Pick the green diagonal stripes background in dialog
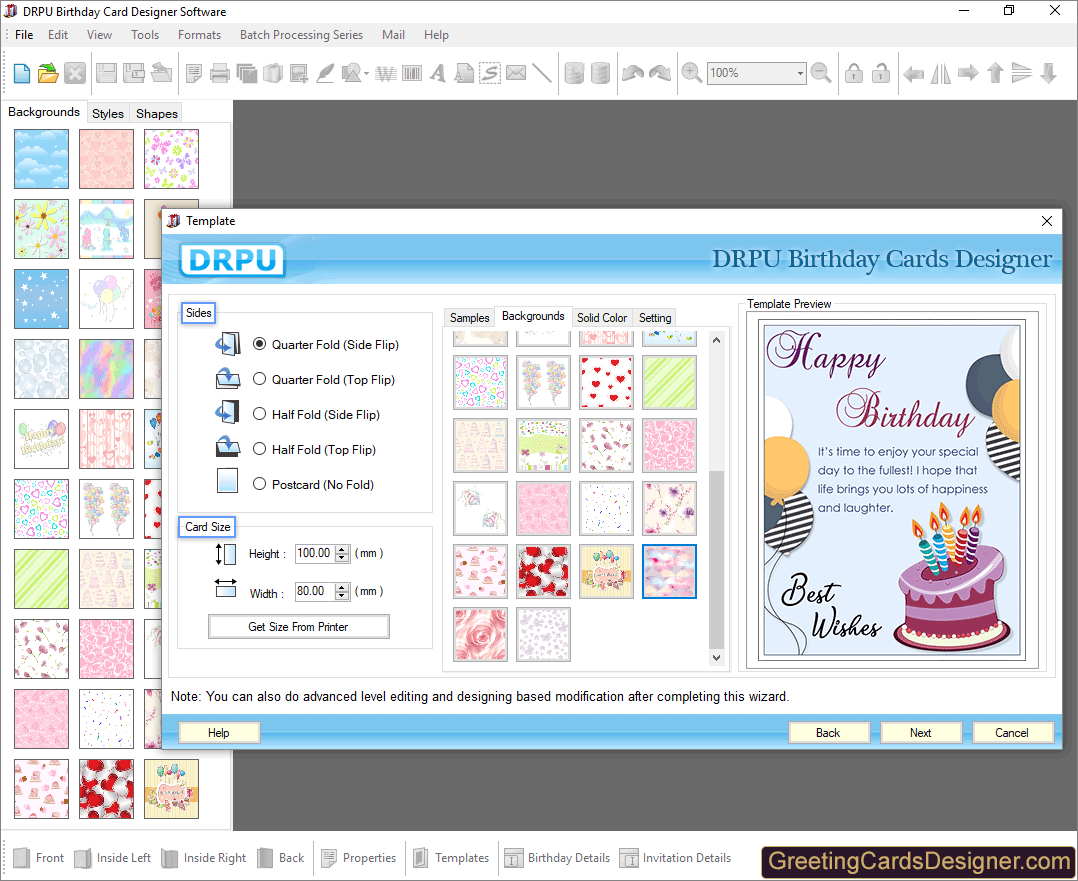Screen dimensions: 1078x881 (x=669, y=382)
